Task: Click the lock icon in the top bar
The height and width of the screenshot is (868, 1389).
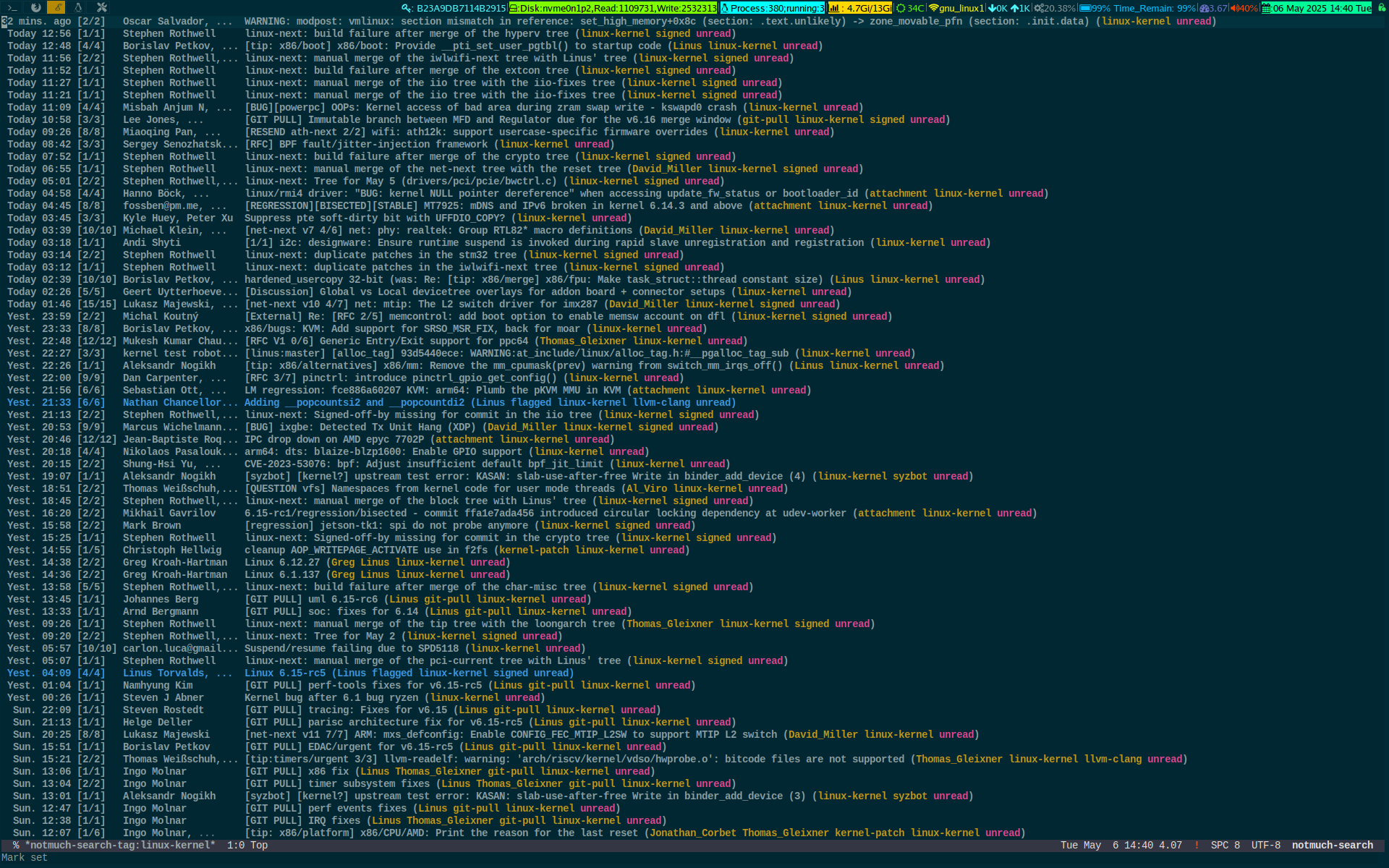Action: click(x=1381, y=8)
